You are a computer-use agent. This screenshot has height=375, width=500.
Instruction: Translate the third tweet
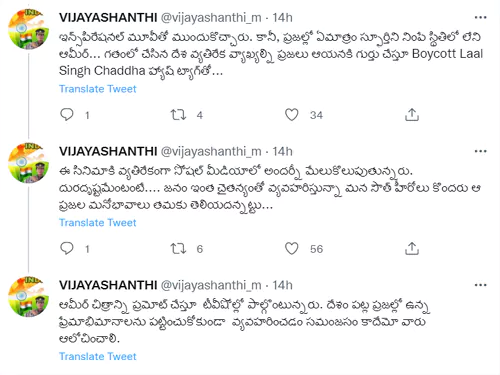(98, 356)
